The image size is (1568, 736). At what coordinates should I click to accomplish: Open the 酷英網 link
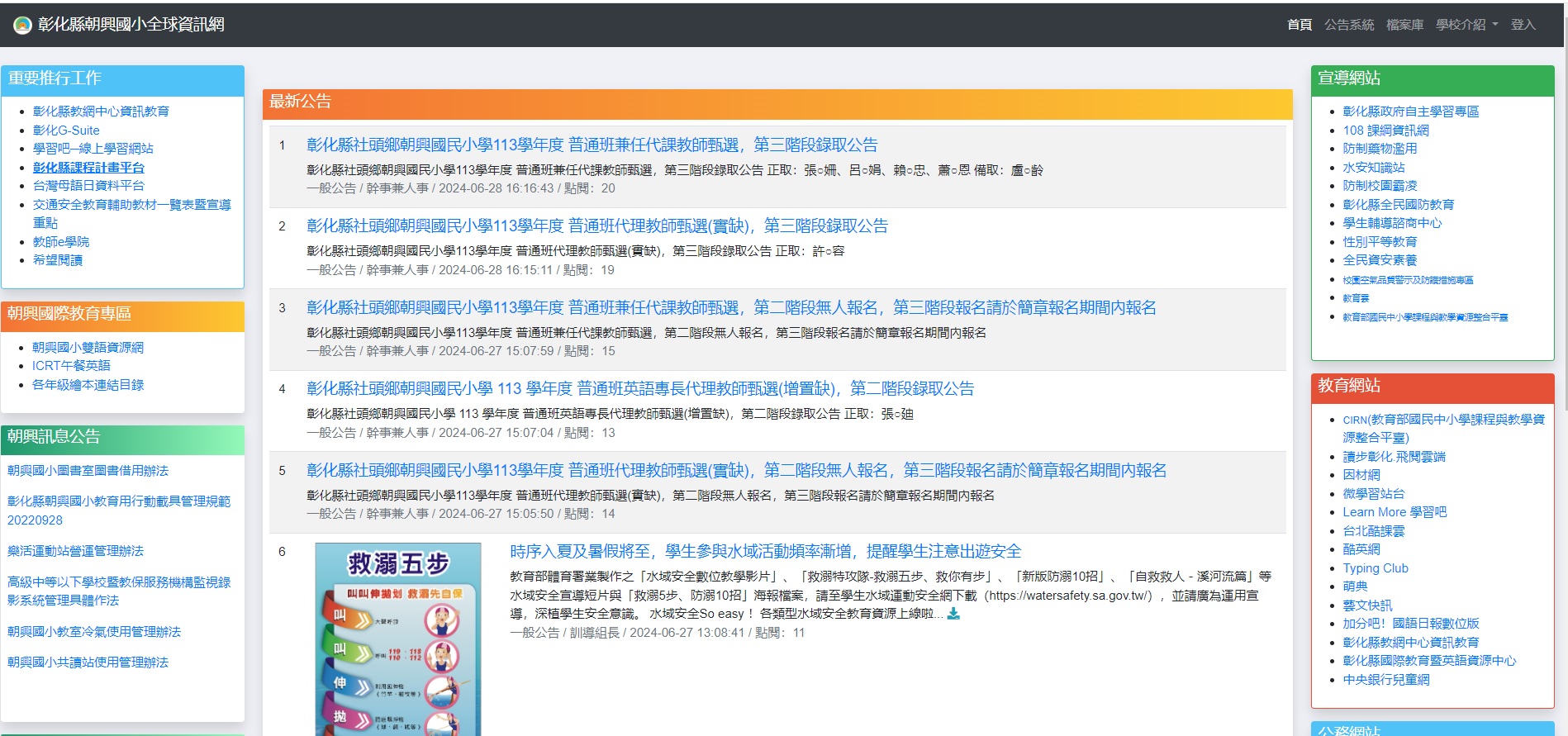pos(1361,549)
